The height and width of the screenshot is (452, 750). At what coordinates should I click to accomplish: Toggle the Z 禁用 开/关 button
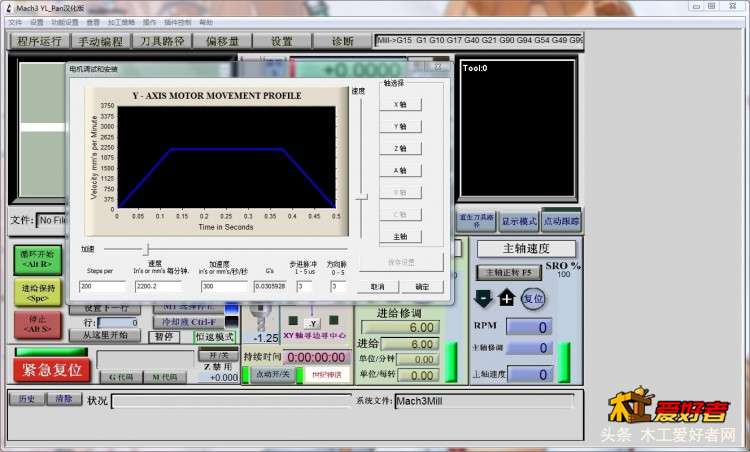click(218, 355)
